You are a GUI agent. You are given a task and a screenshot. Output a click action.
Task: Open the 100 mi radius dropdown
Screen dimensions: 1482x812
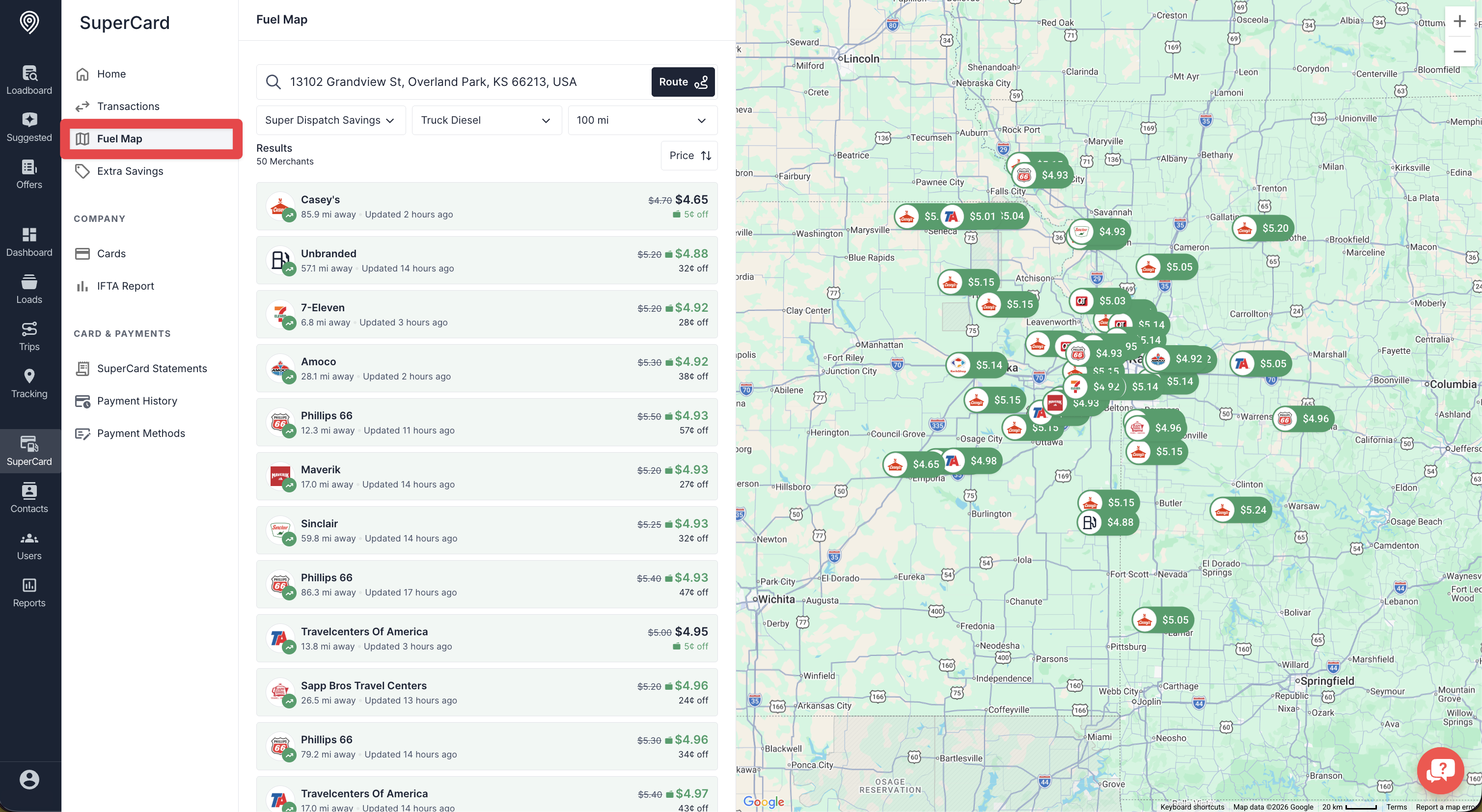(x=643, y=120)
